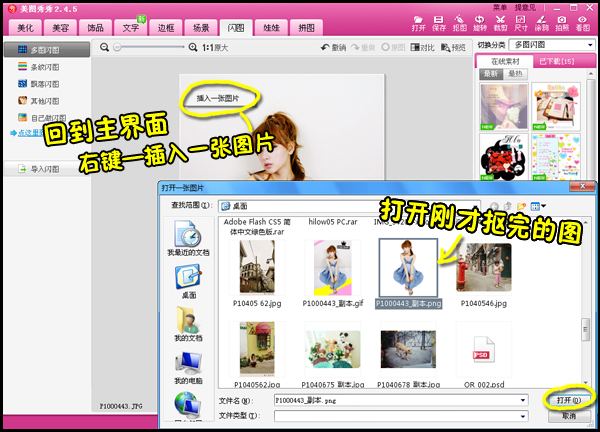The height and width of the screenshot is (432, 600).
Task: Click the 保存 (save) toolbar icon
Action: click(x=439, y=20)
